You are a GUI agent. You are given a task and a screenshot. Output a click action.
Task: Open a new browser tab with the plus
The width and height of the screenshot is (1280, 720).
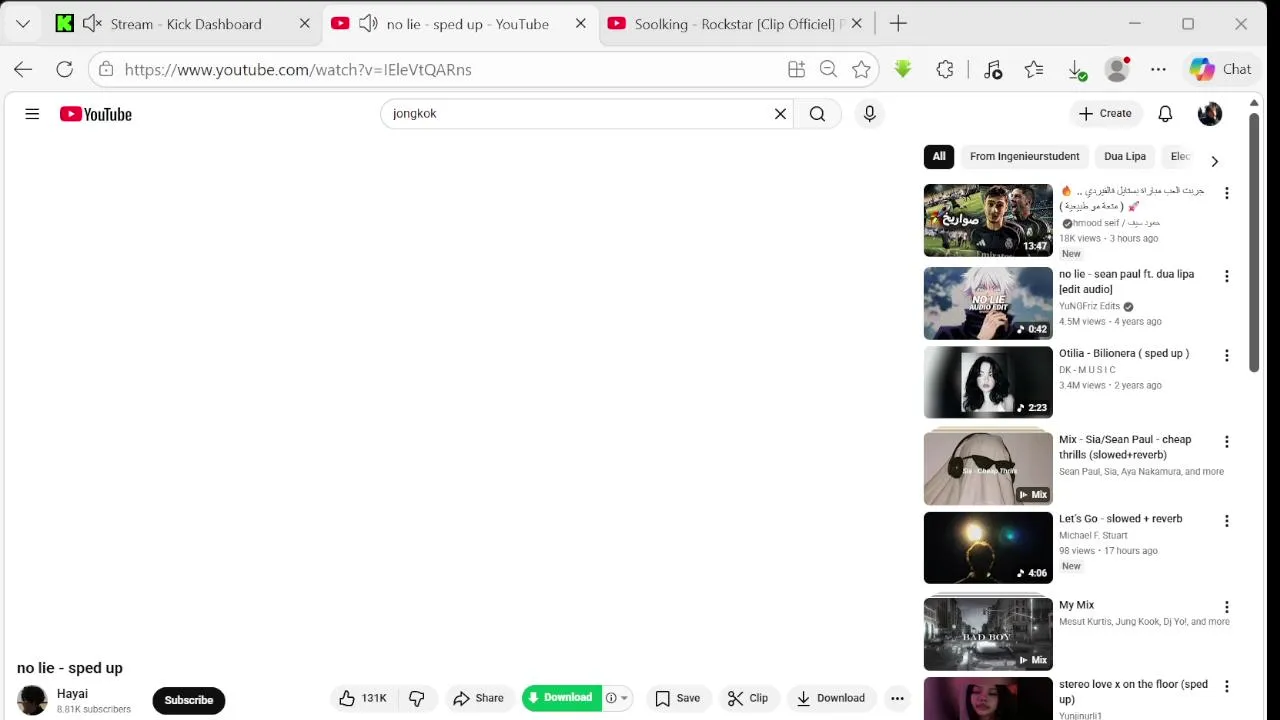(x=898, y=23)
